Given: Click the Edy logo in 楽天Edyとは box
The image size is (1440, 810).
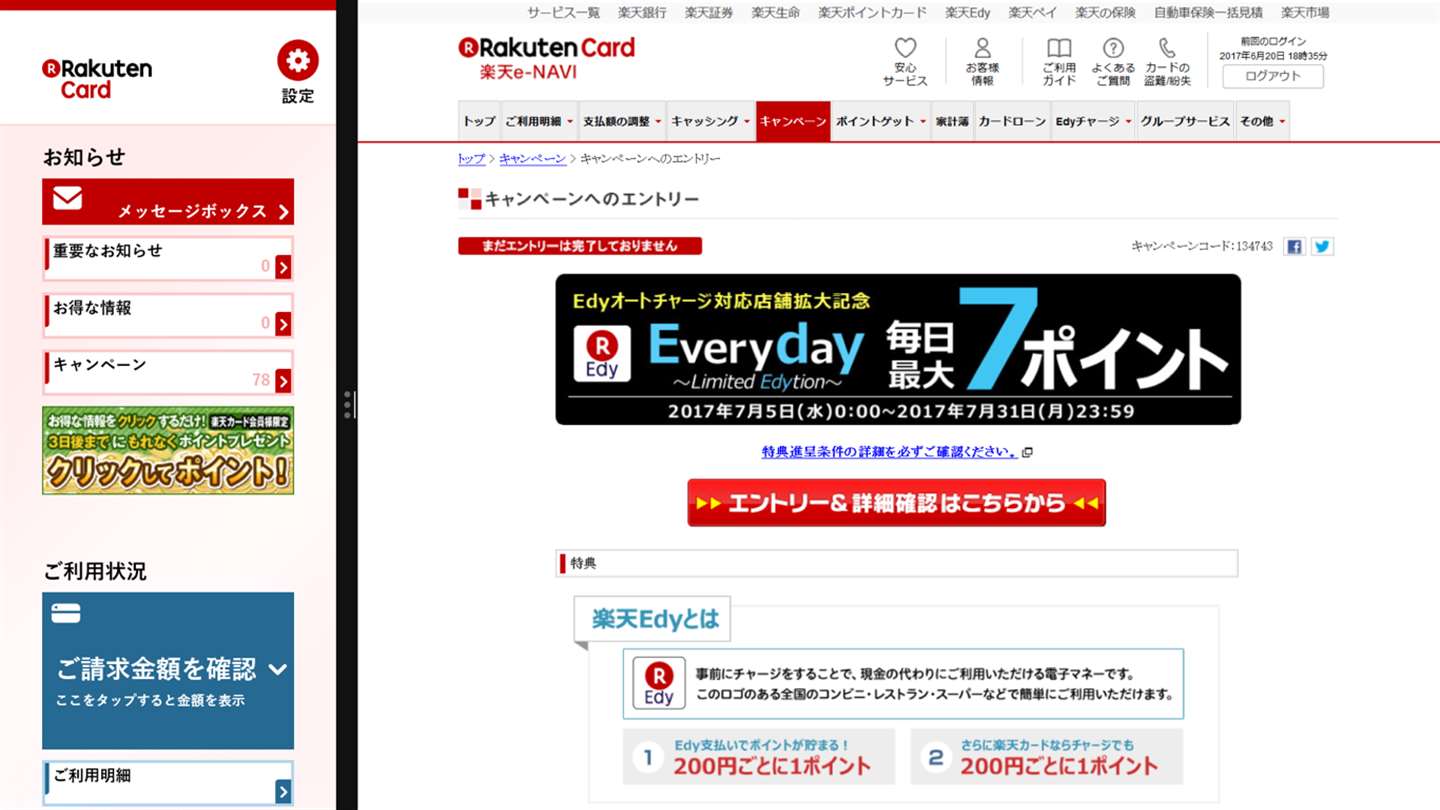Looking at the screenshot, I should point(659,683).
